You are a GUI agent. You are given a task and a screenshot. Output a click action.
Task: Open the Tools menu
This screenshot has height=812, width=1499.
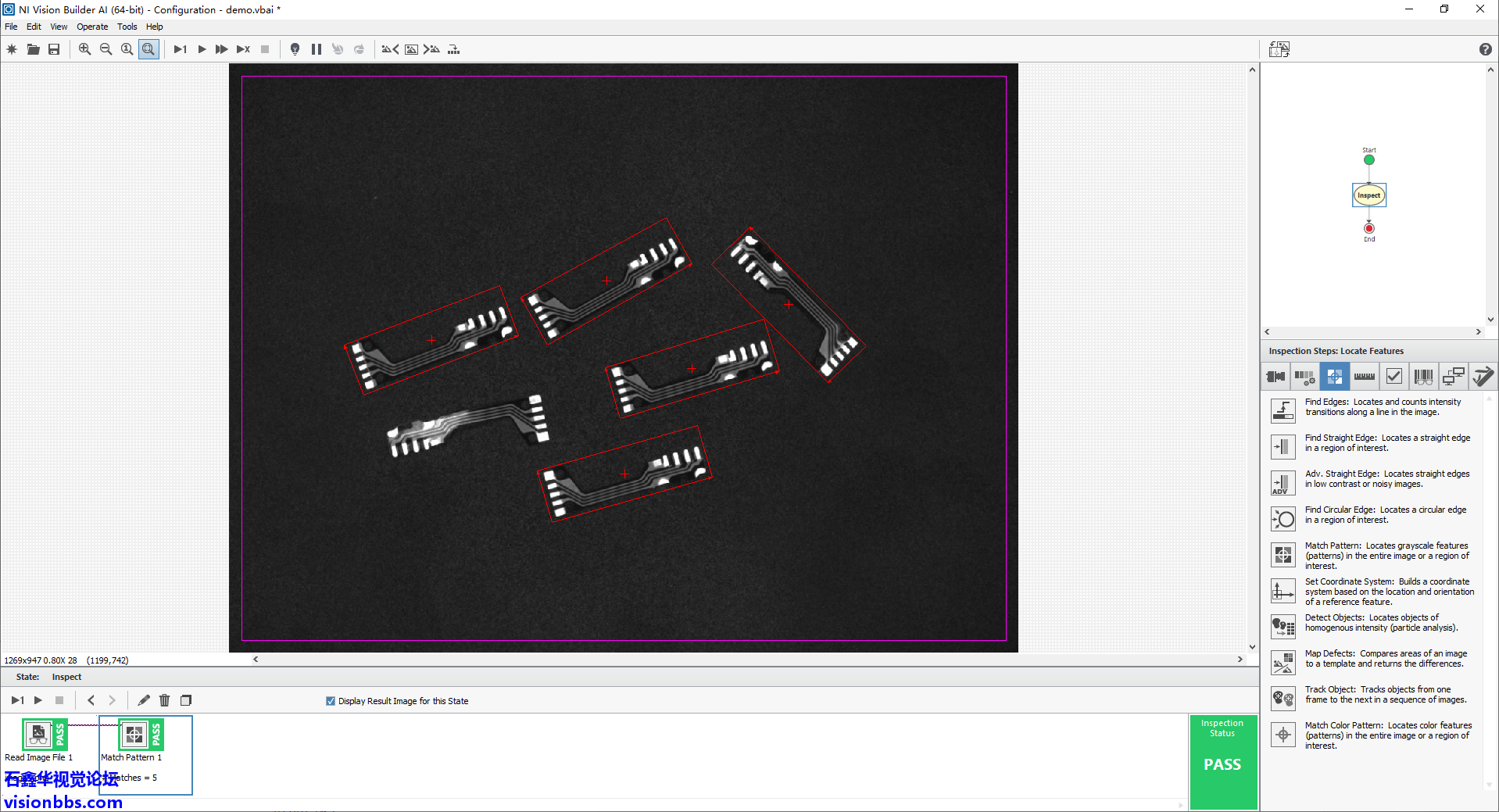127,27
